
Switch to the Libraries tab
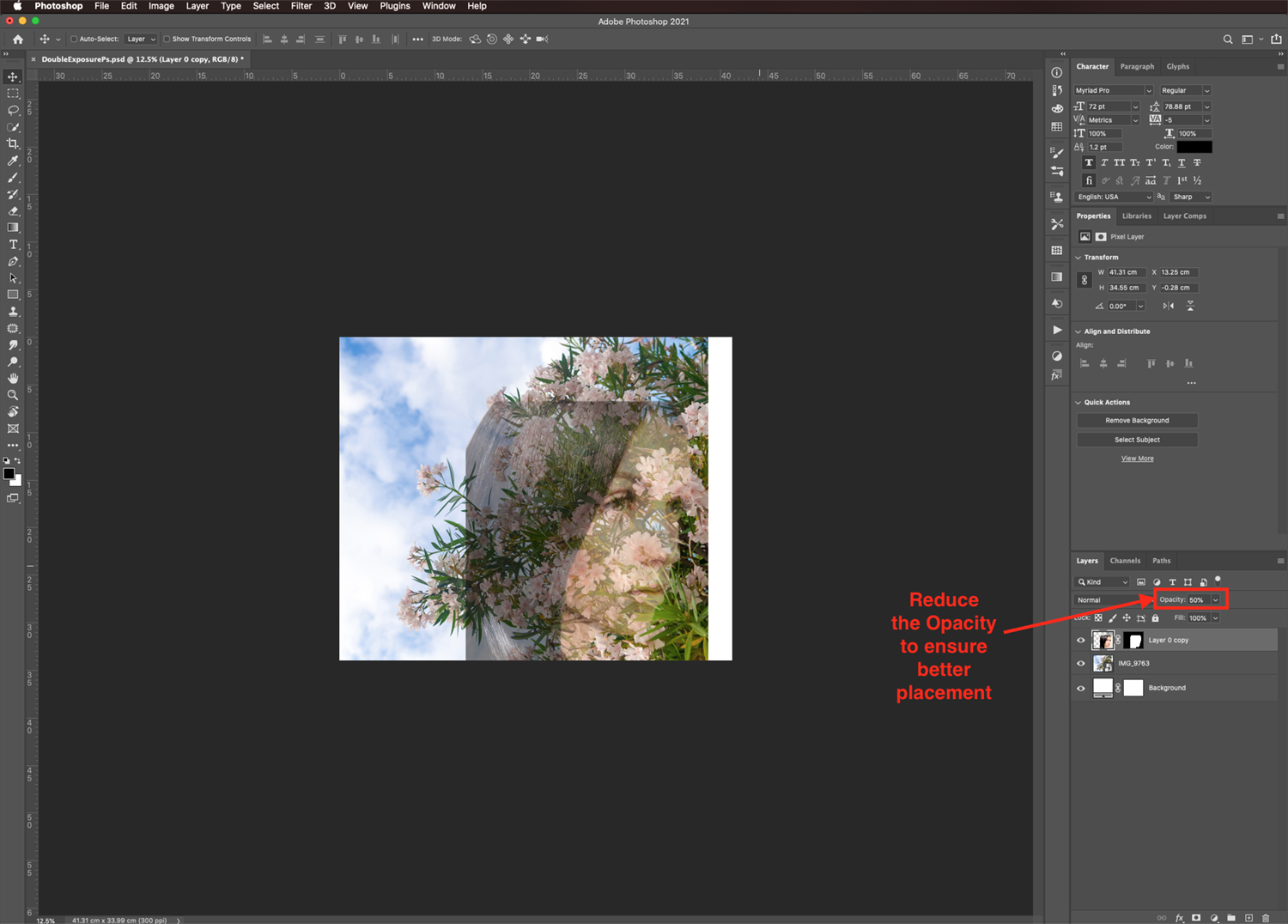1136,216
